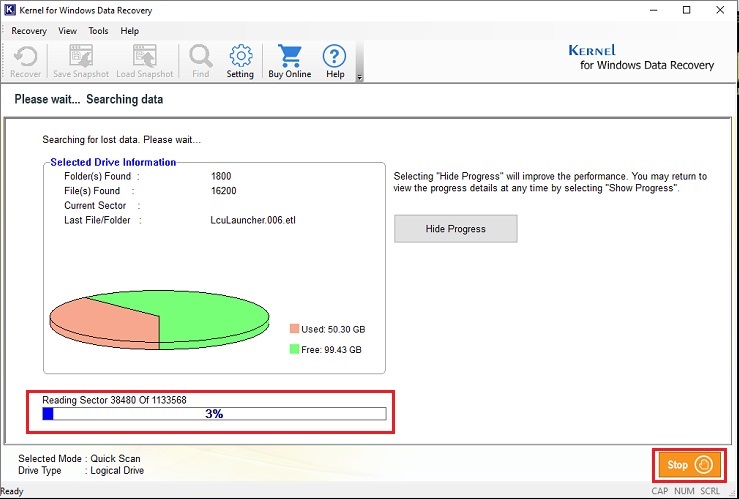Open the Help menu in menu bar
739x499 pixels.
(129, 31)
